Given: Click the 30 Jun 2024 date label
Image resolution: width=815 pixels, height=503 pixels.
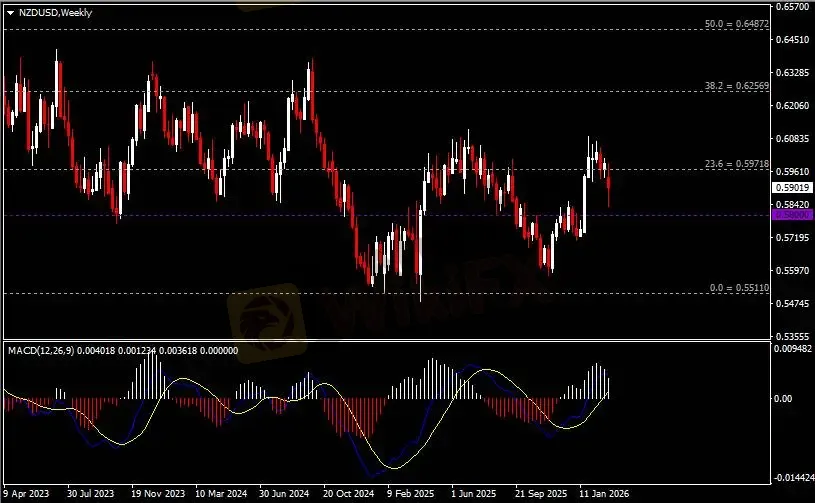Looking at the screenshot, I should point(284,493).
